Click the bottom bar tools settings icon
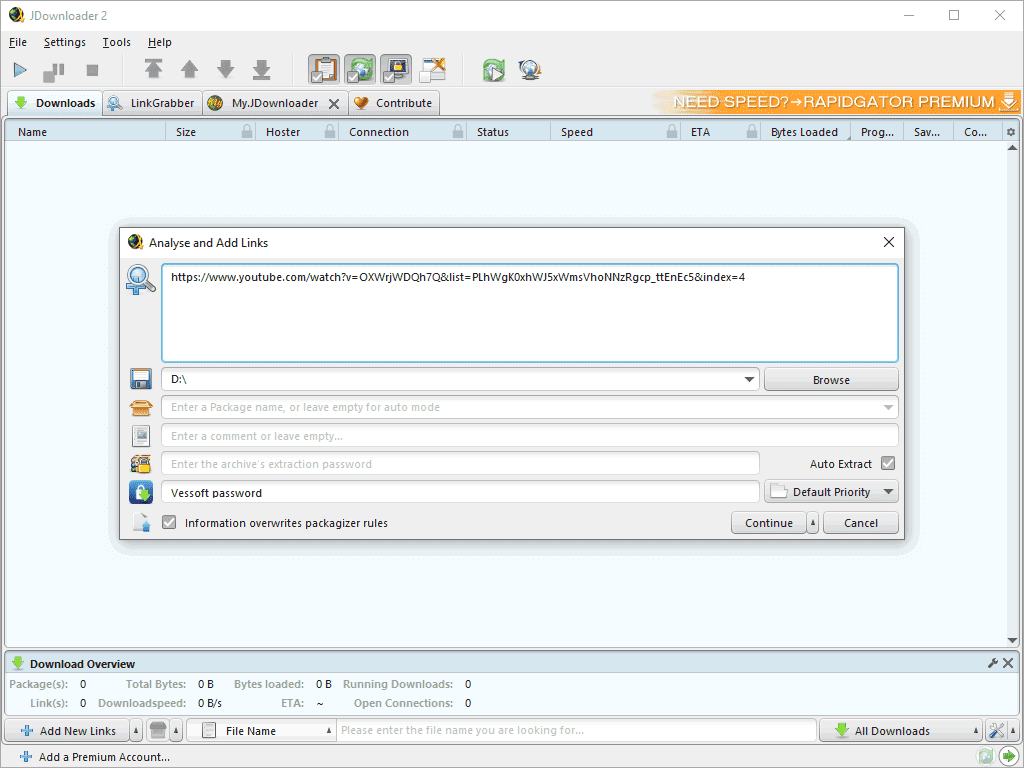 pyautogui.click(x=997, y=731)
